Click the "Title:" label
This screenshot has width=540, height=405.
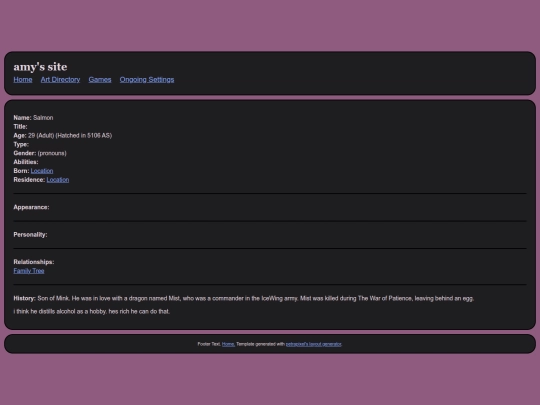click(x=20, y=127)
